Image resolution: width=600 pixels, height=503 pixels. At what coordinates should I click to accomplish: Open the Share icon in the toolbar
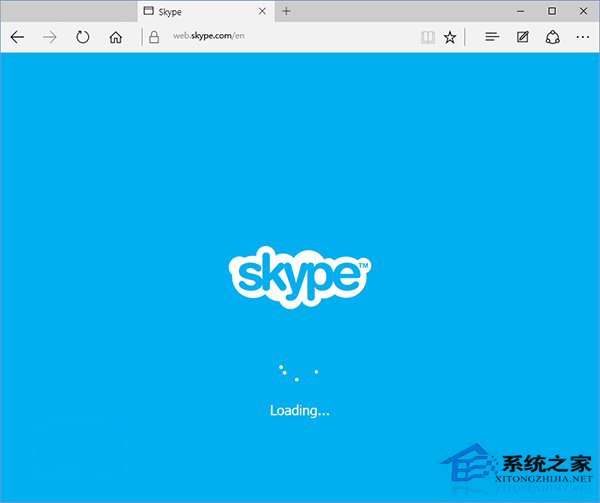pyautogui.click(x=552, y=37)
